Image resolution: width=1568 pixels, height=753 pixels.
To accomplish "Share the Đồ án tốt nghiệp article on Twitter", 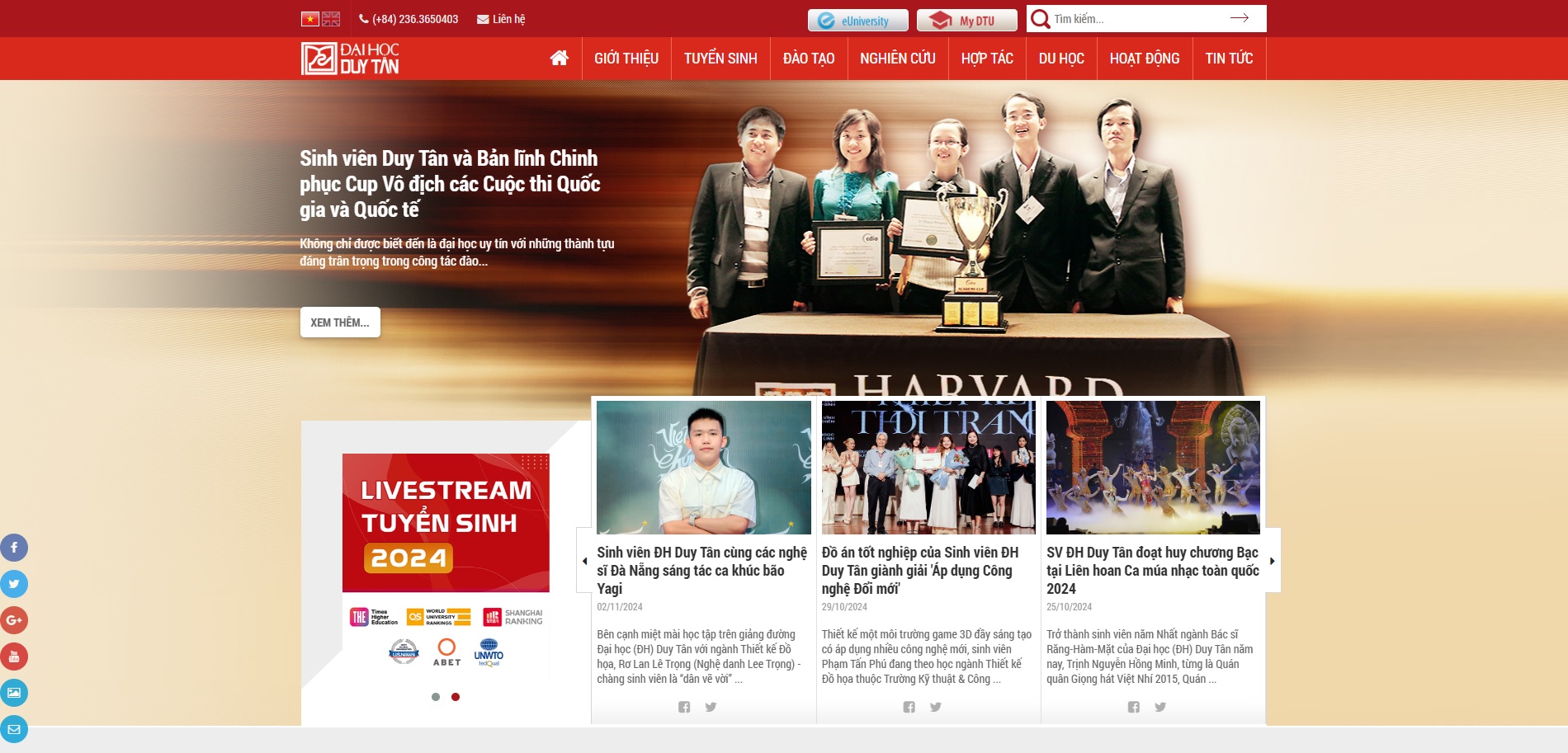I will point(935,707).
